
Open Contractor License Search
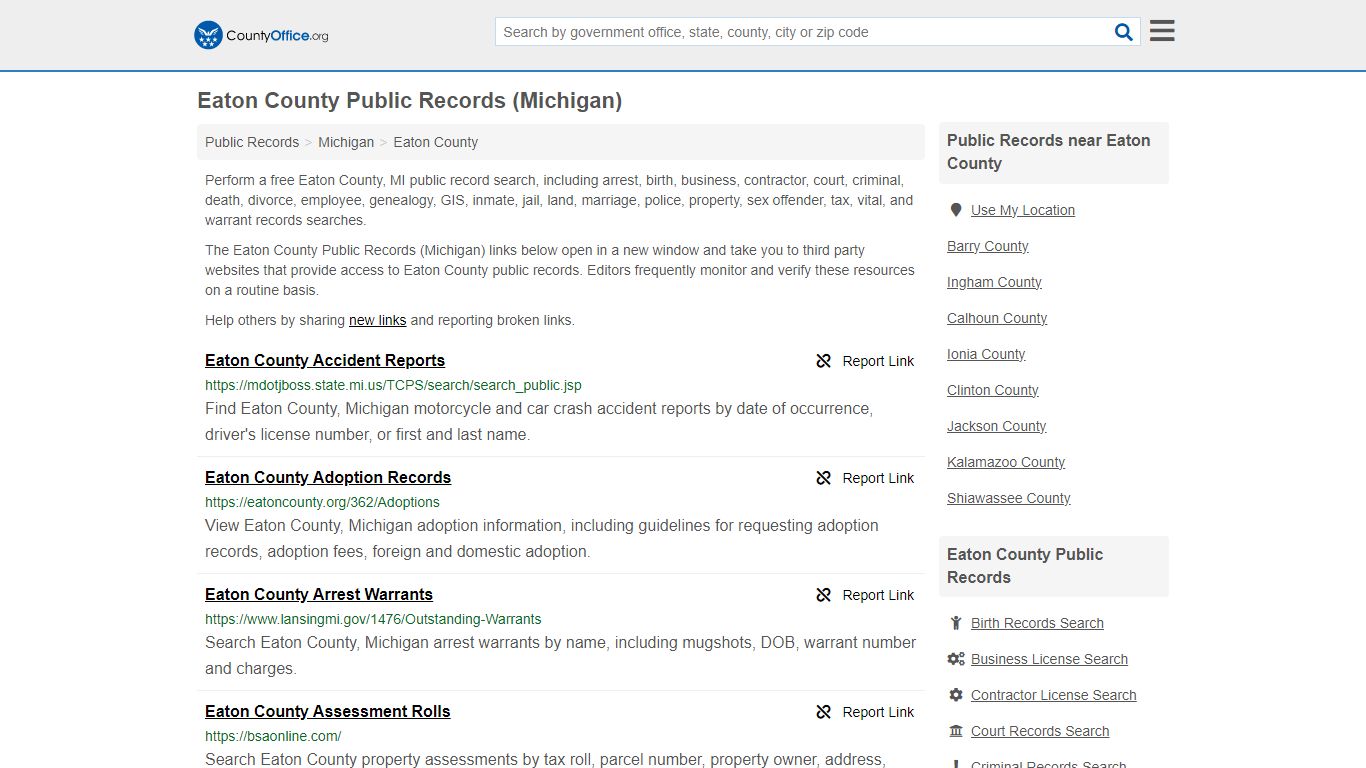[x=1053, y=695]
